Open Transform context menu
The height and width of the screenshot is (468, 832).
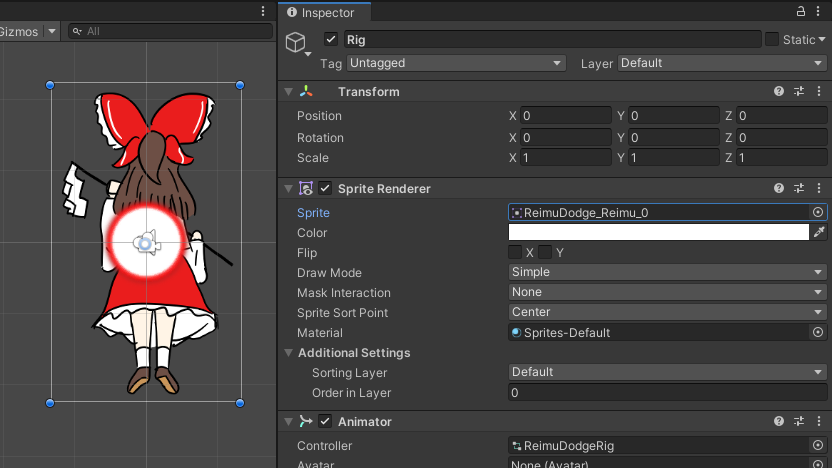click(819, 91)
